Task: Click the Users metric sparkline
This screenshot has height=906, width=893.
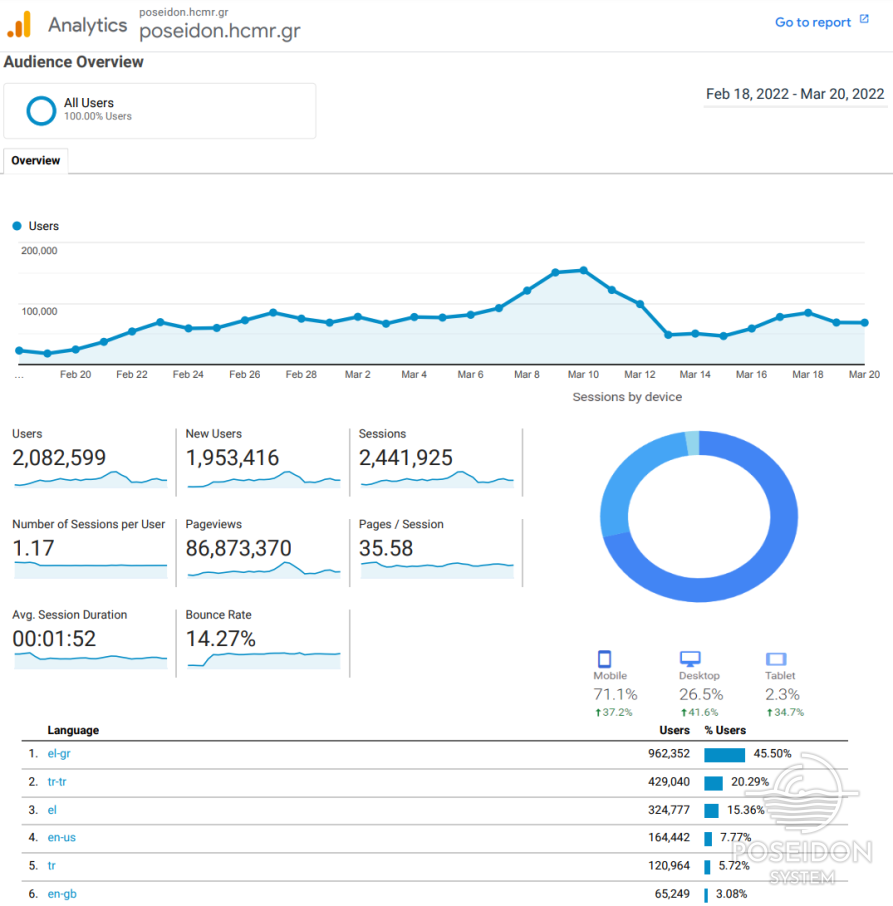Action: coord(90,480)
